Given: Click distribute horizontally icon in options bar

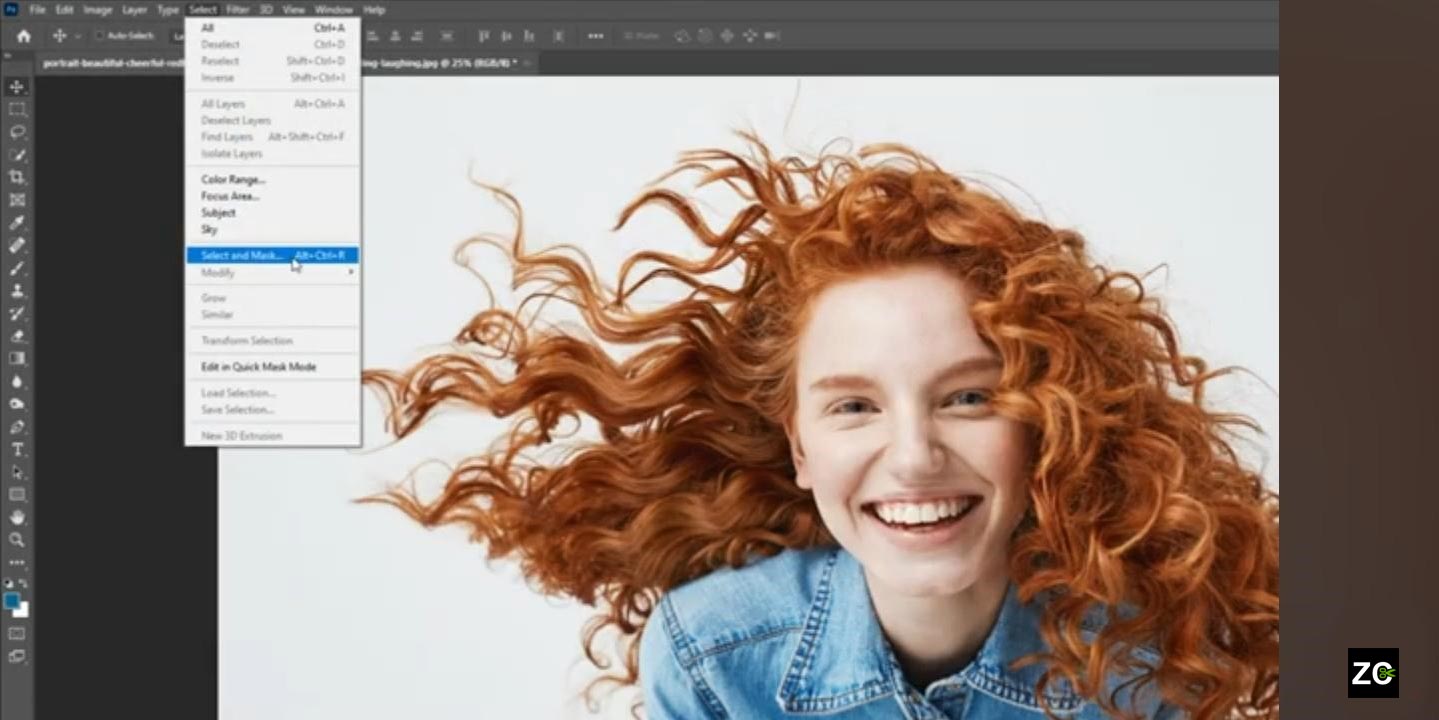Looking at the screenshot, I should pos(559,35).
